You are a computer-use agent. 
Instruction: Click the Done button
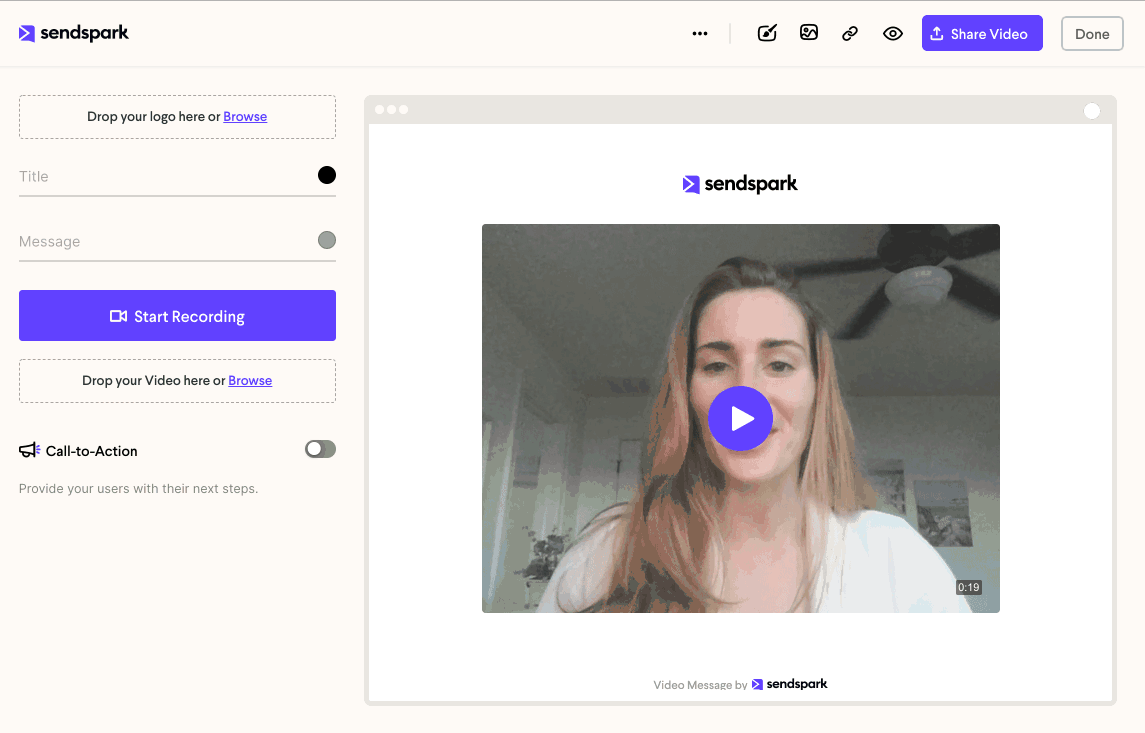point(1092,34)
